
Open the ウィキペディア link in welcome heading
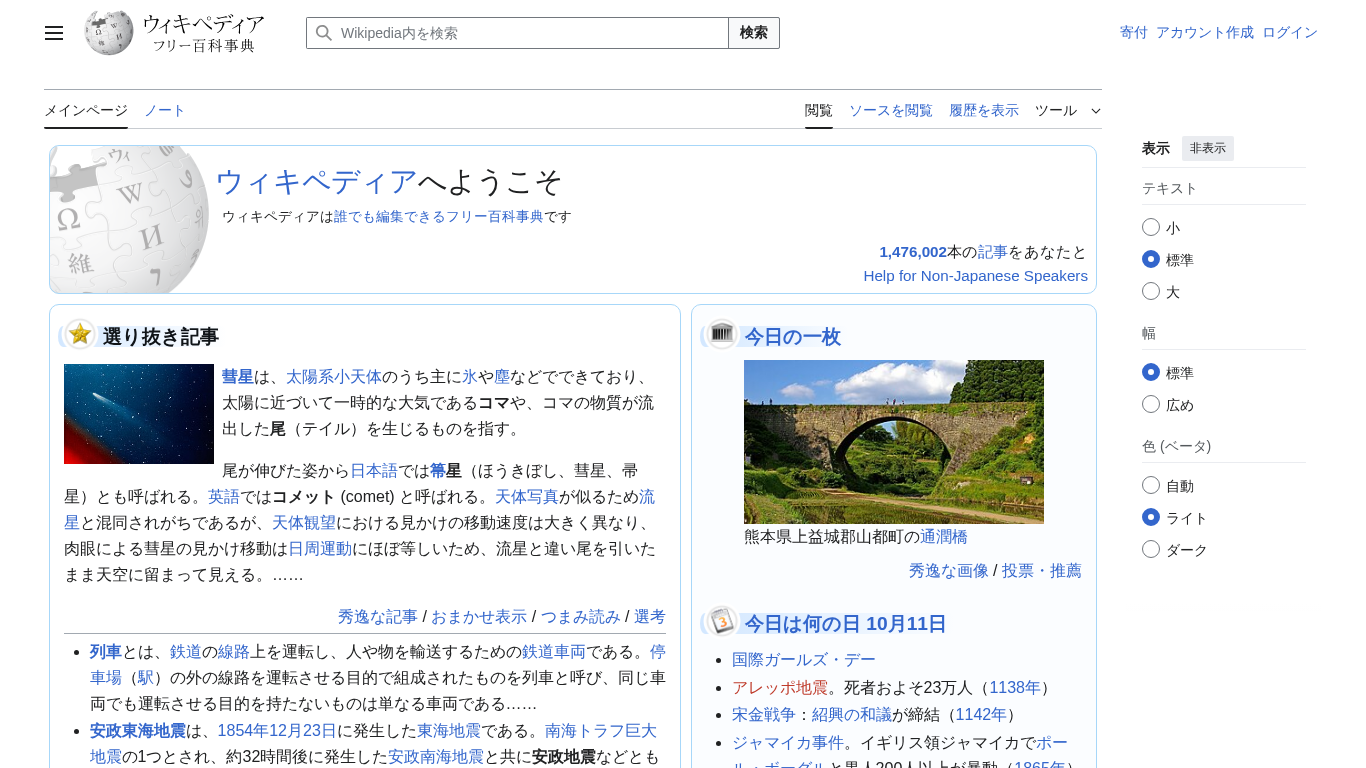coord(317,182)
